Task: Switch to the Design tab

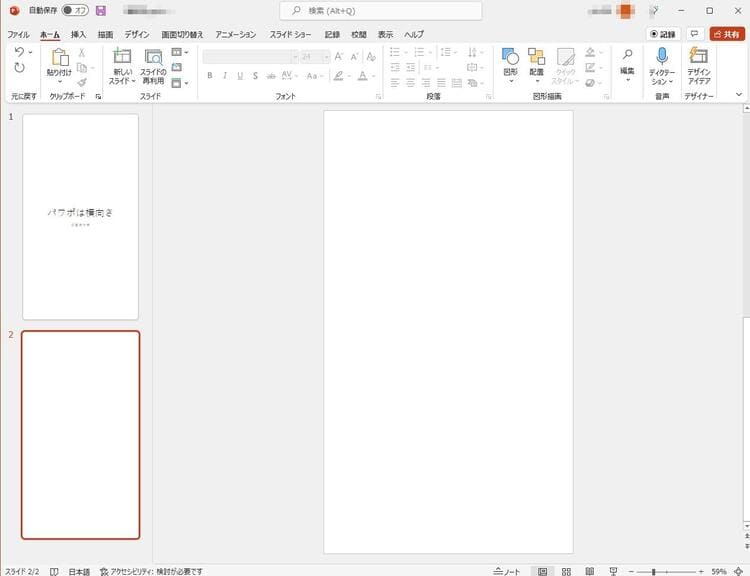Action: click(x=137, y=34)
